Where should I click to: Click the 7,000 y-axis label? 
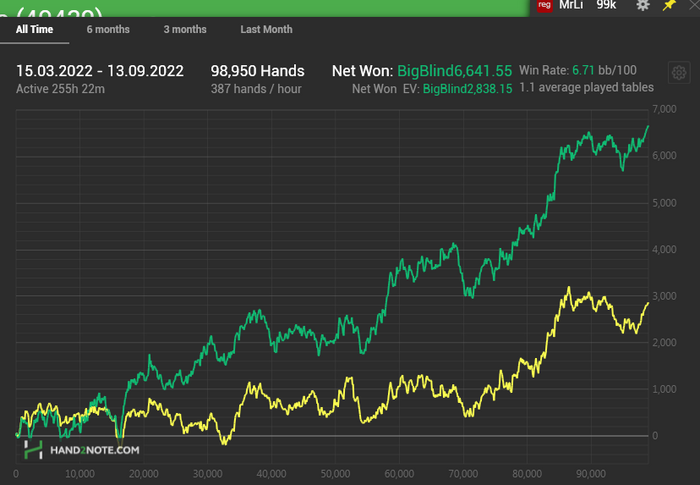pos(664,109)
